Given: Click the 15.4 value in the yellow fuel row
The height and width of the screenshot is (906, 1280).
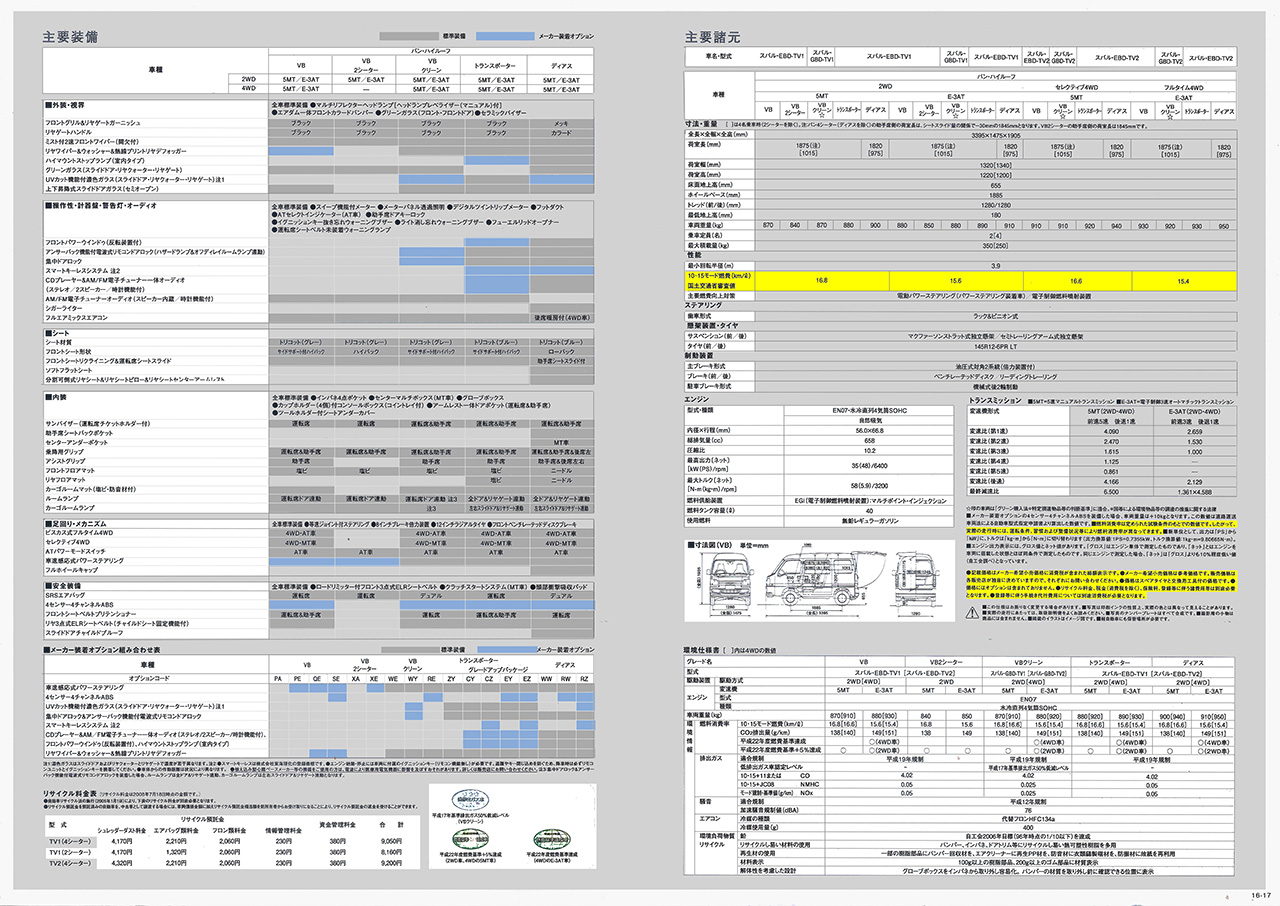Looking at the screenshot, I should click(1183, 281).
